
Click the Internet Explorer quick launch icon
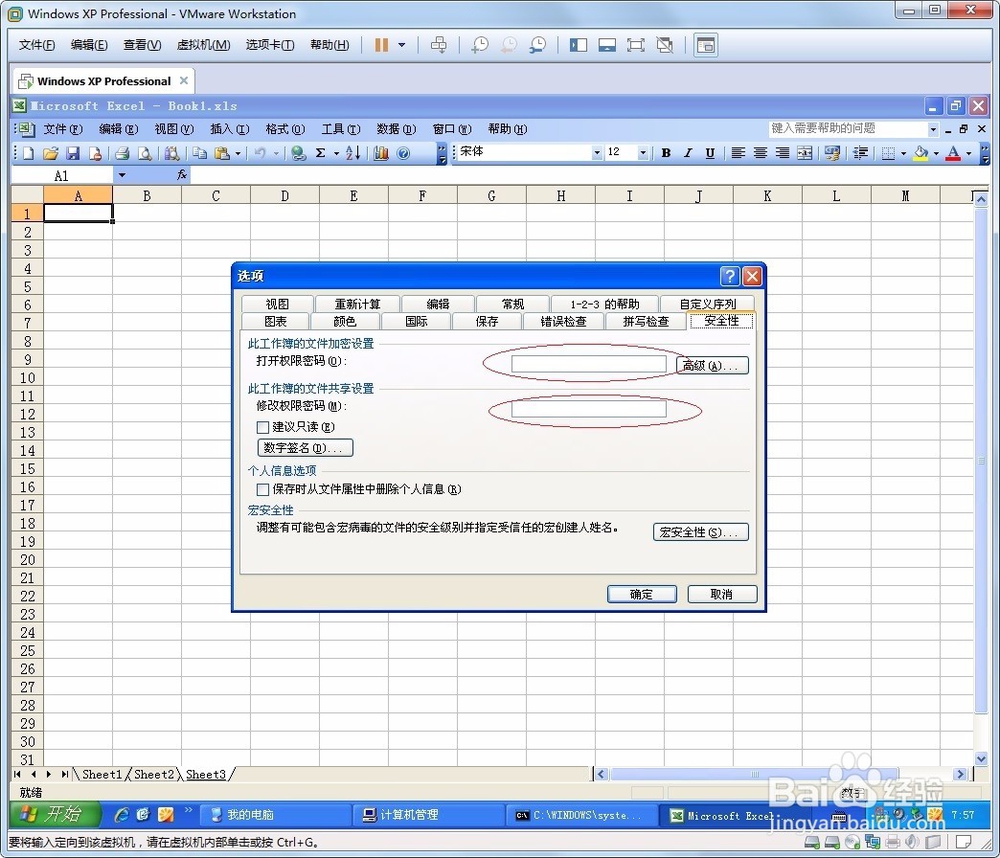(121, 815)
